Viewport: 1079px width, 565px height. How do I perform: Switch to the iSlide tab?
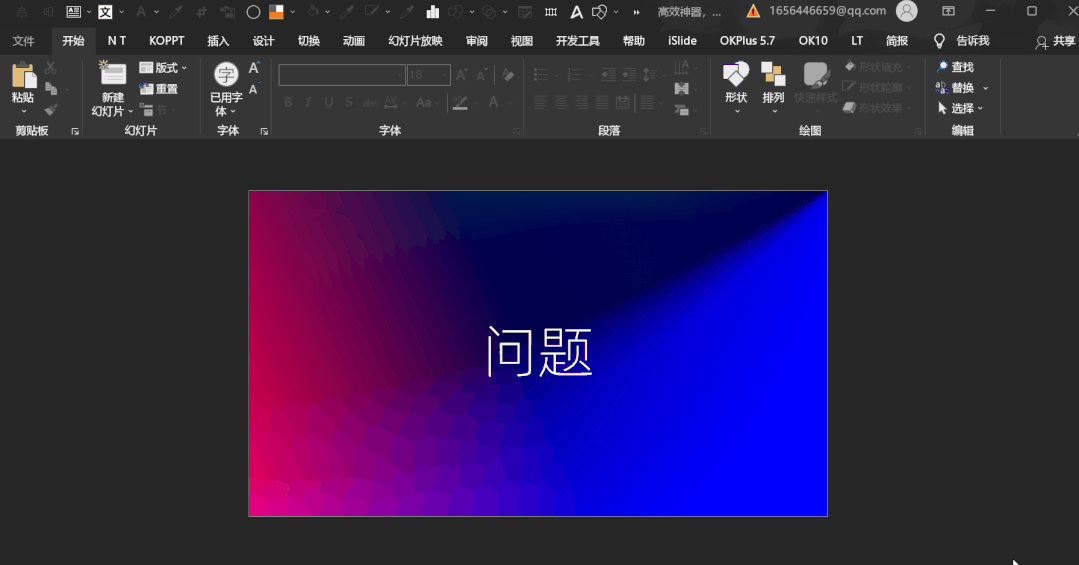(682, 41)
